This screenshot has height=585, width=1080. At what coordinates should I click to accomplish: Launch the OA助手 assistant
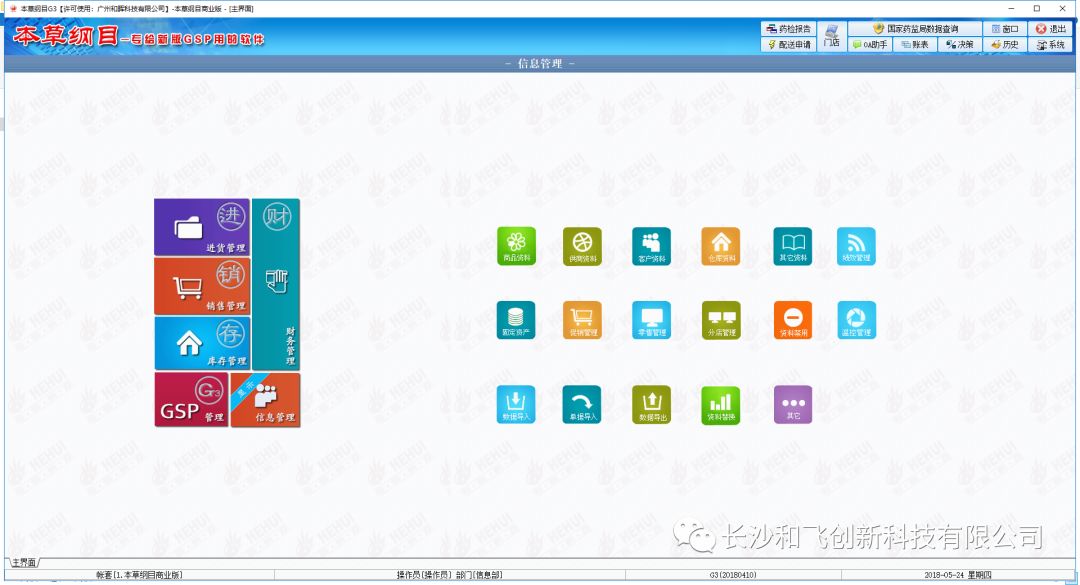point(870,44)
